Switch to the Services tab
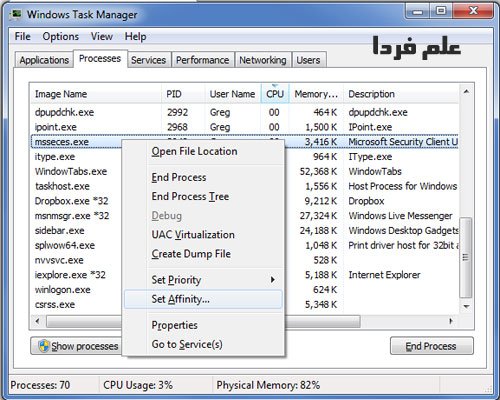The width and height of the screenshot is (500, 400). 148,60
